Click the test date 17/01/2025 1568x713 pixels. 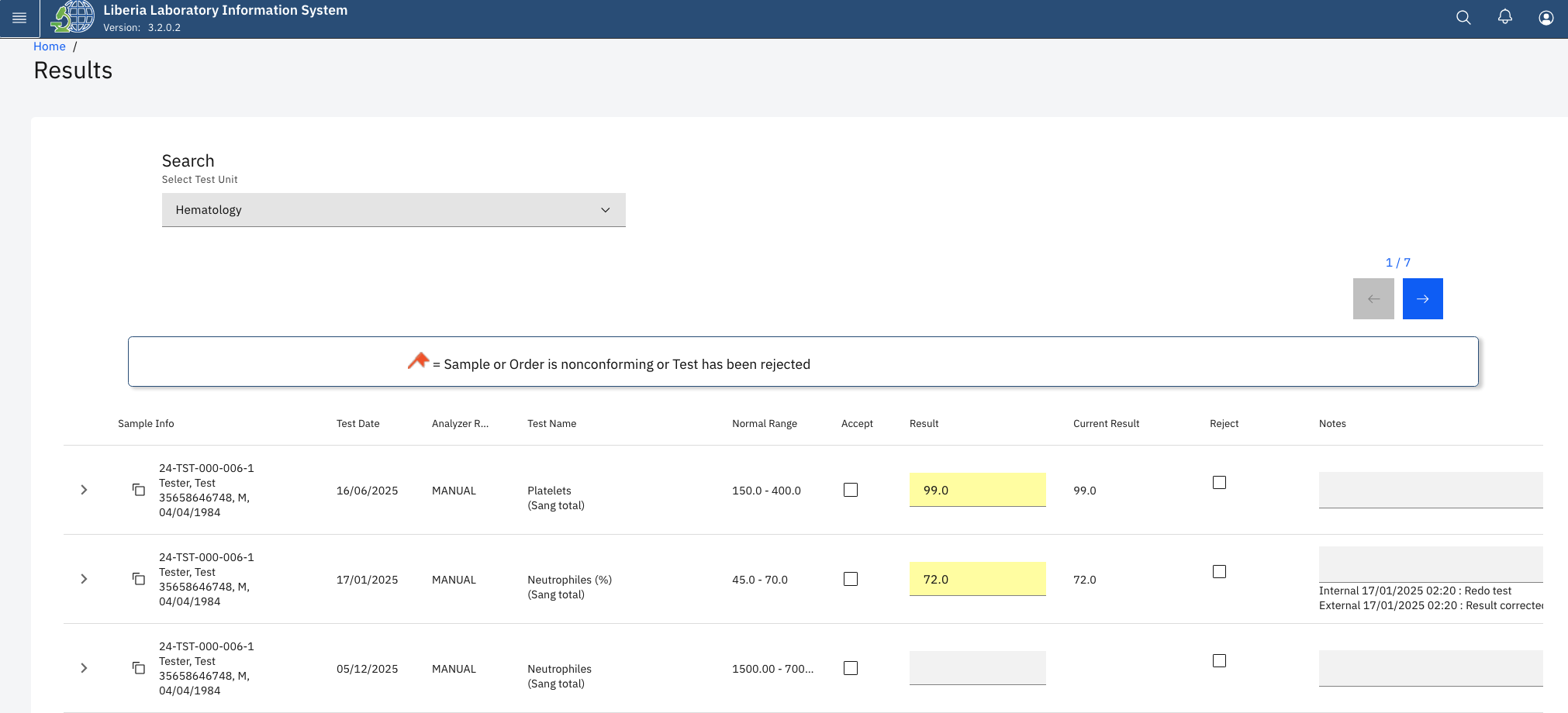coord(367,580)
